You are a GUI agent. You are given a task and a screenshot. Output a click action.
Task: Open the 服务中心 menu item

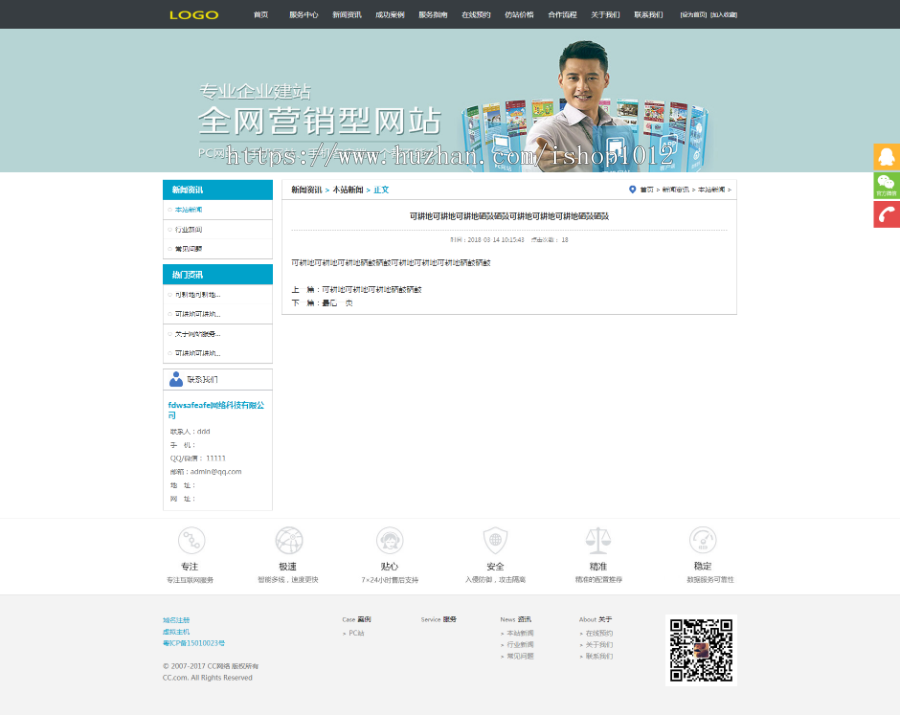point(304,15)
